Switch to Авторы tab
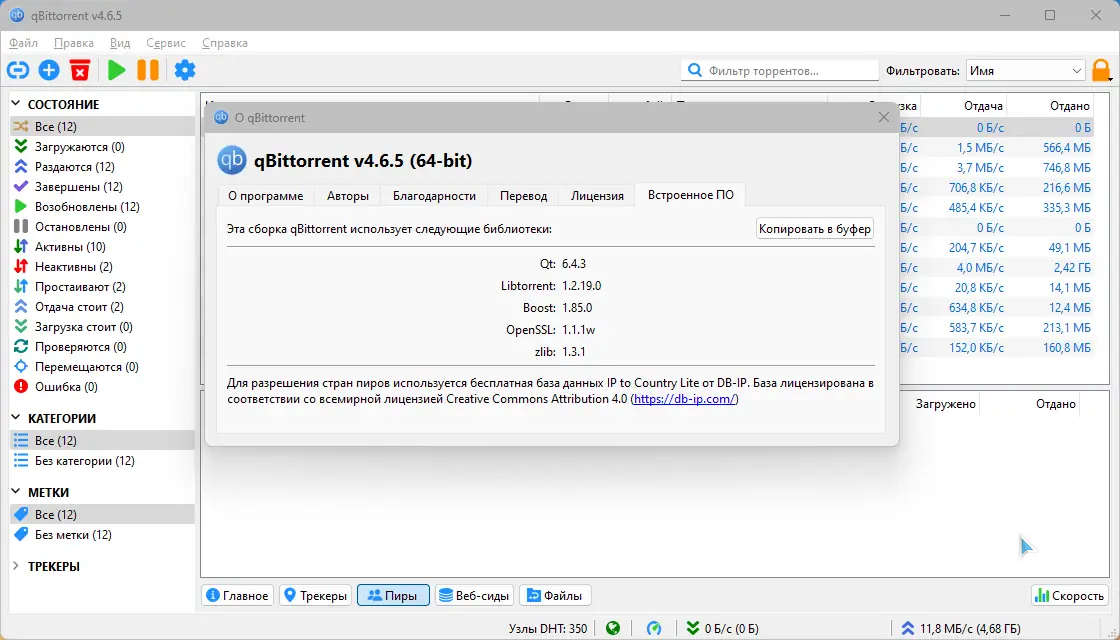The image size is (1120, 640). tap(348, 196)
